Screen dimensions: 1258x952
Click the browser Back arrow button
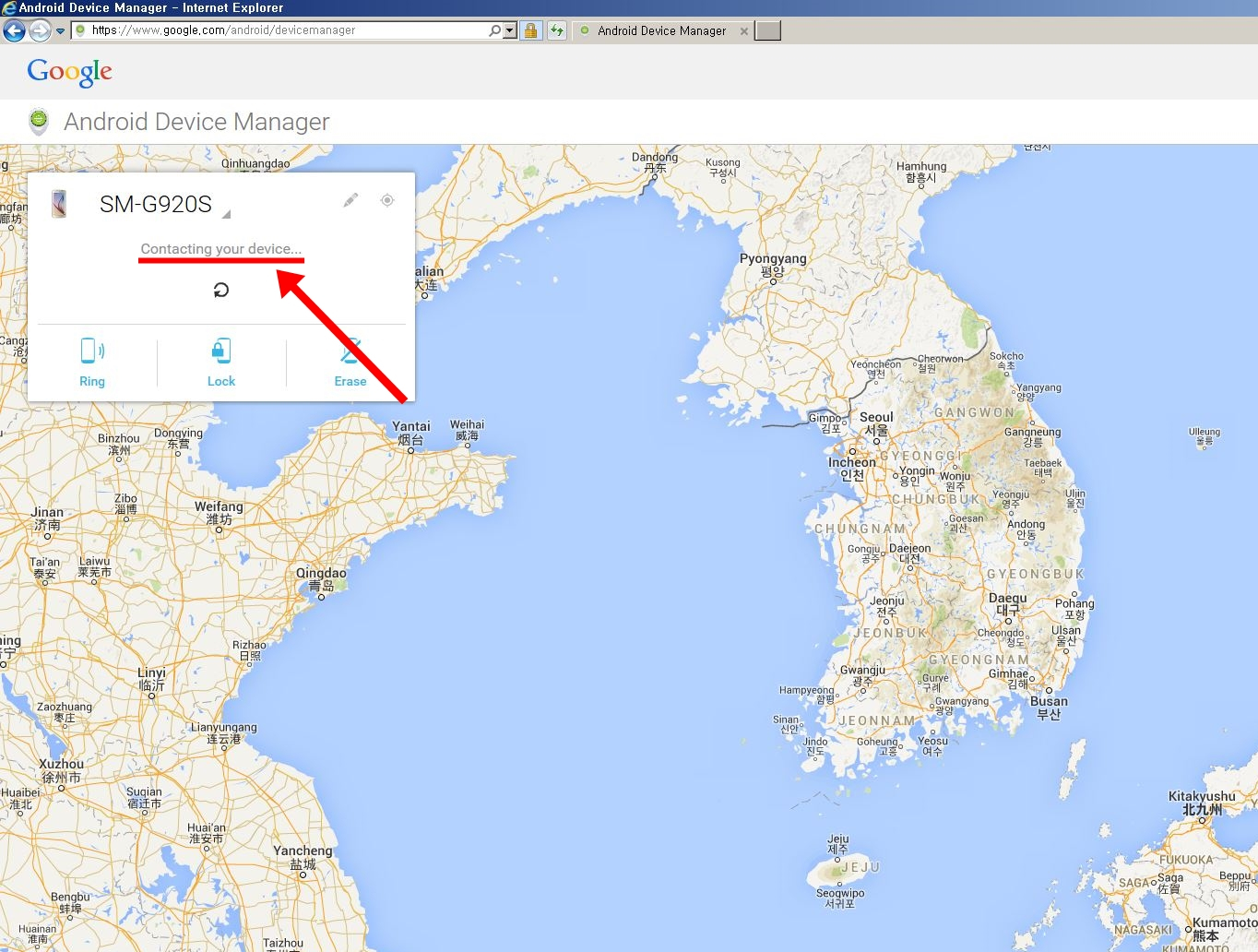click(x=14, y=30)
